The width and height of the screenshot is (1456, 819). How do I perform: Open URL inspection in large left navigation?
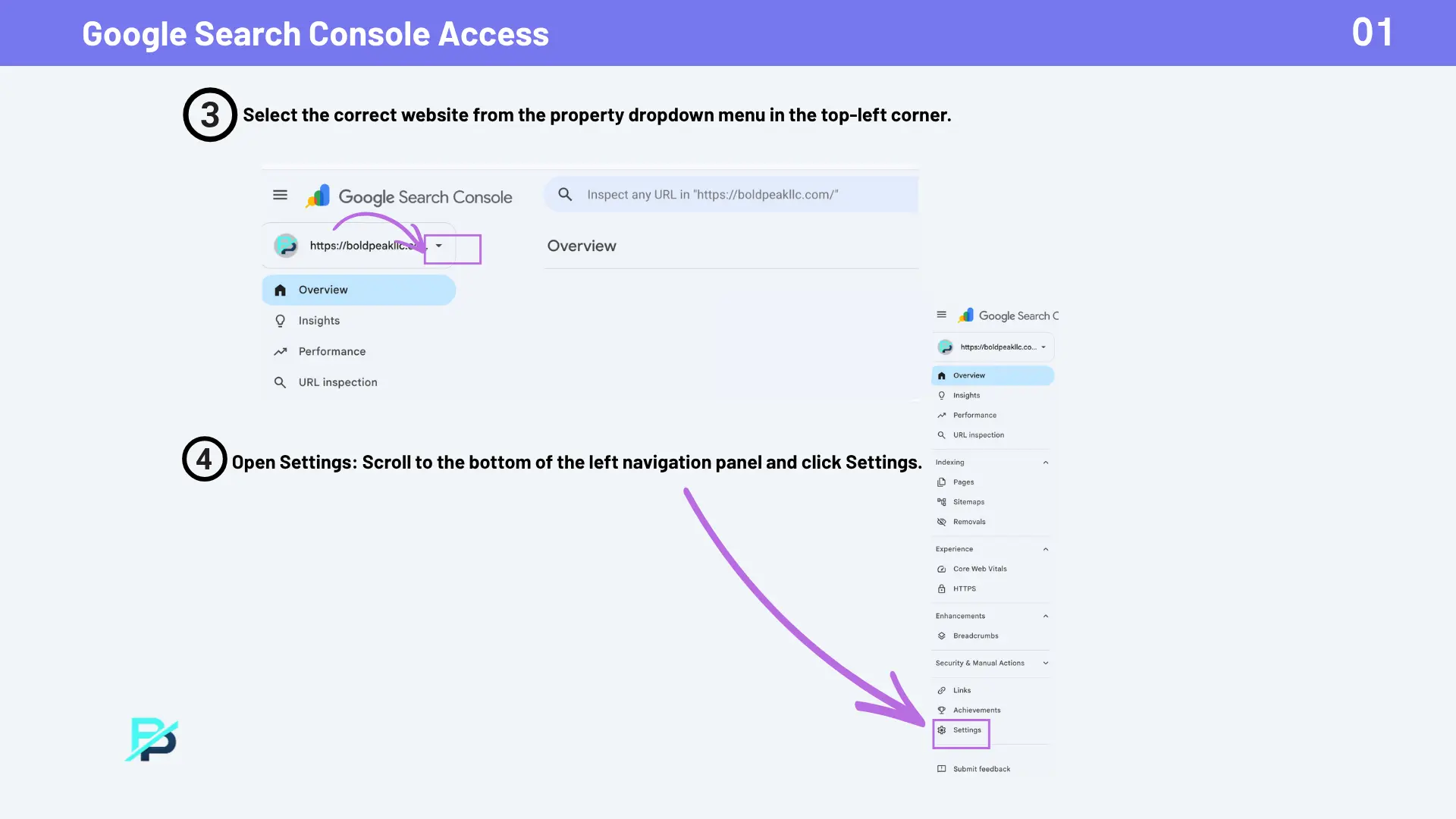pos(337,382)
